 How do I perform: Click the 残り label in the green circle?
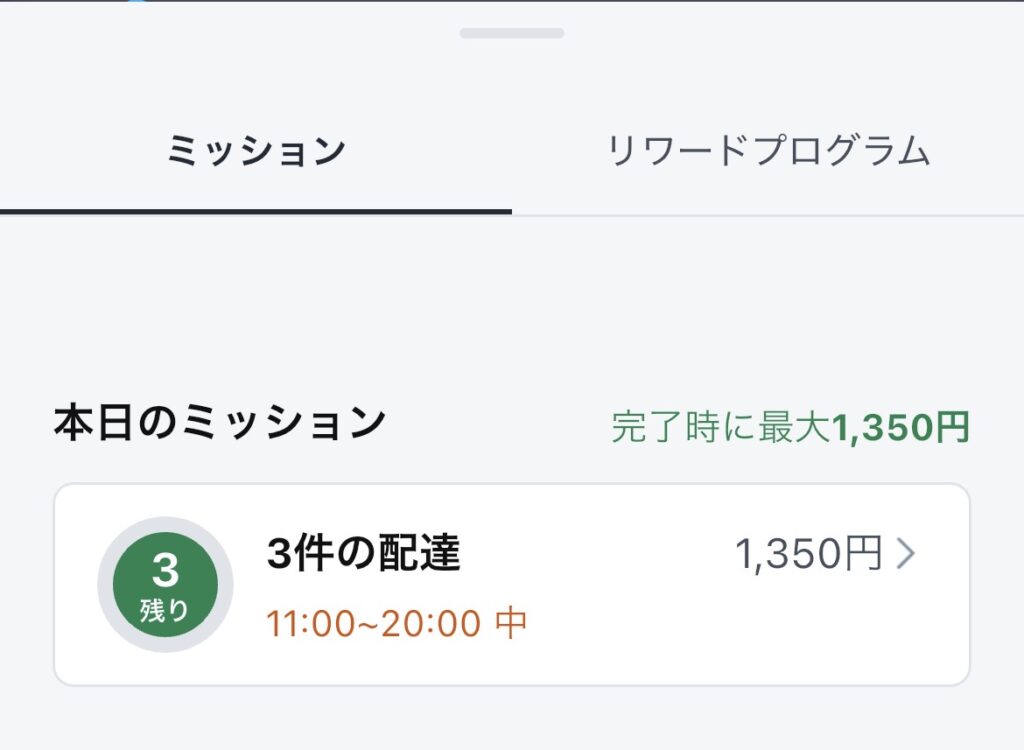pos(165,610)
